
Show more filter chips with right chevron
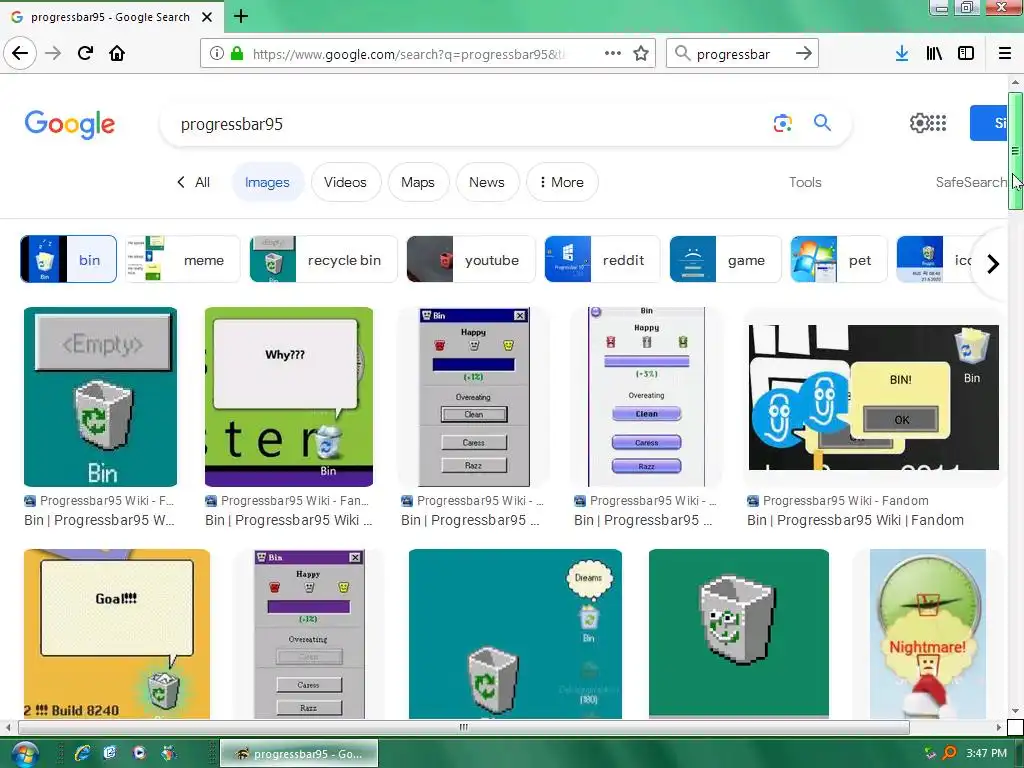(993, 264)
